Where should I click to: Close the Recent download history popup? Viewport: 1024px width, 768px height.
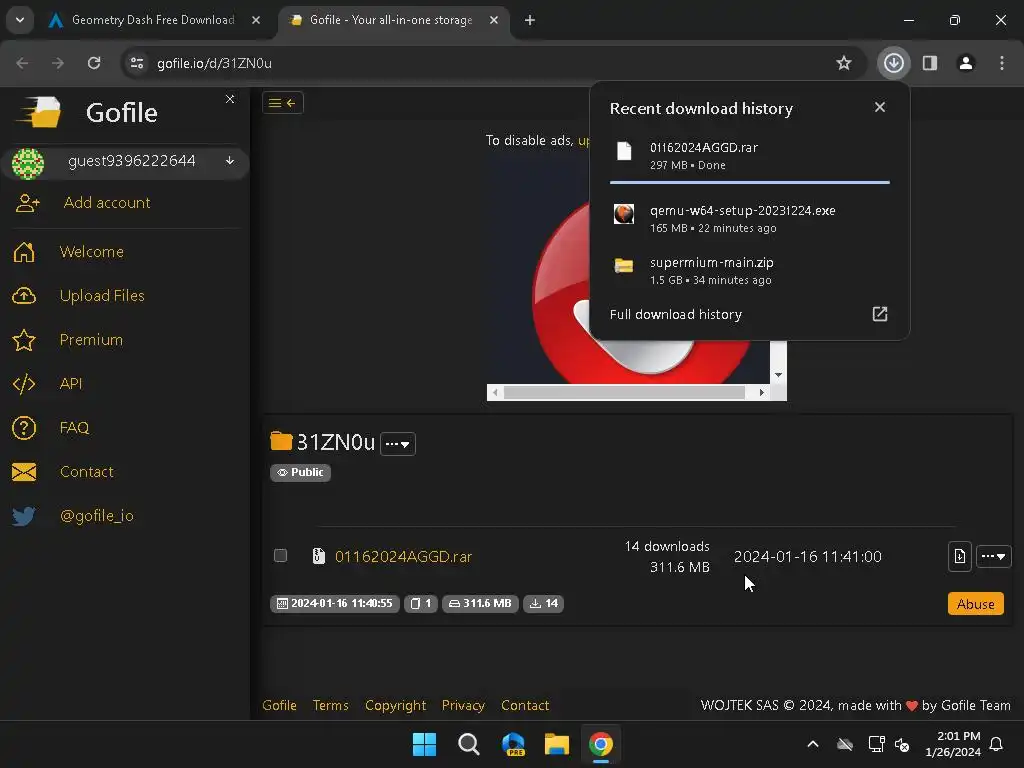click(x=880, y=107)
